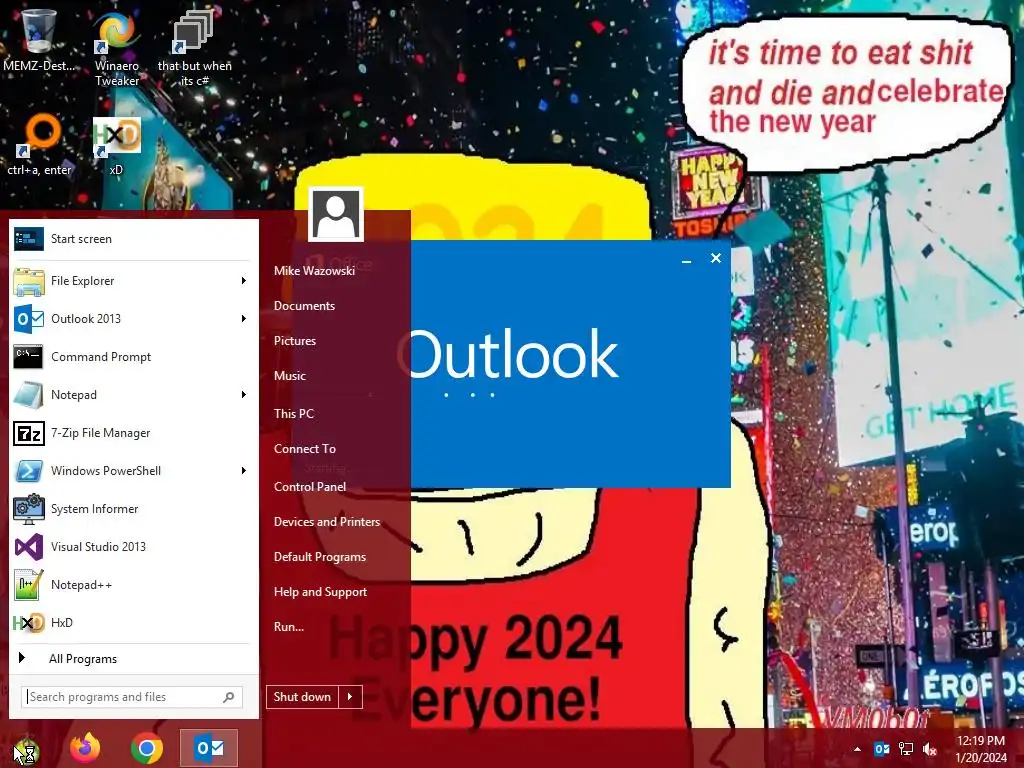Click the Windows PowerShell icon
This screenshot has width=1024, height=768.
point(29,471)
